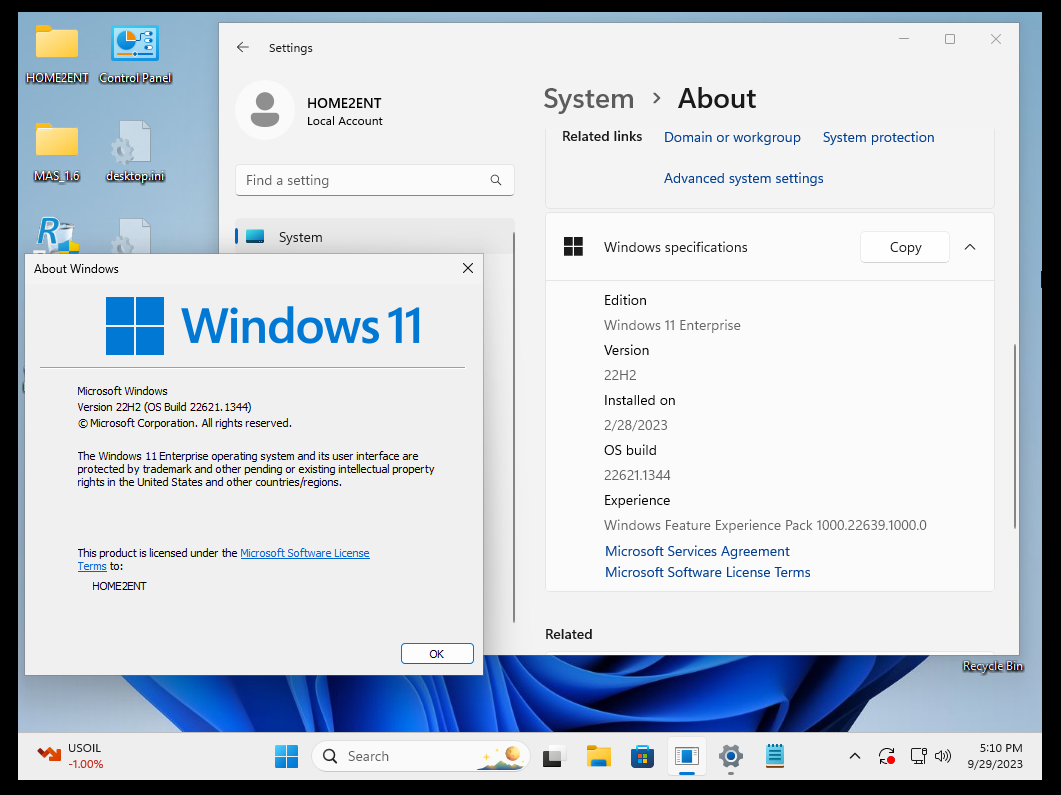Open the clock showing 5:10 PM
The width and height of the screenshot is (1061, 795).
[995, 756]
